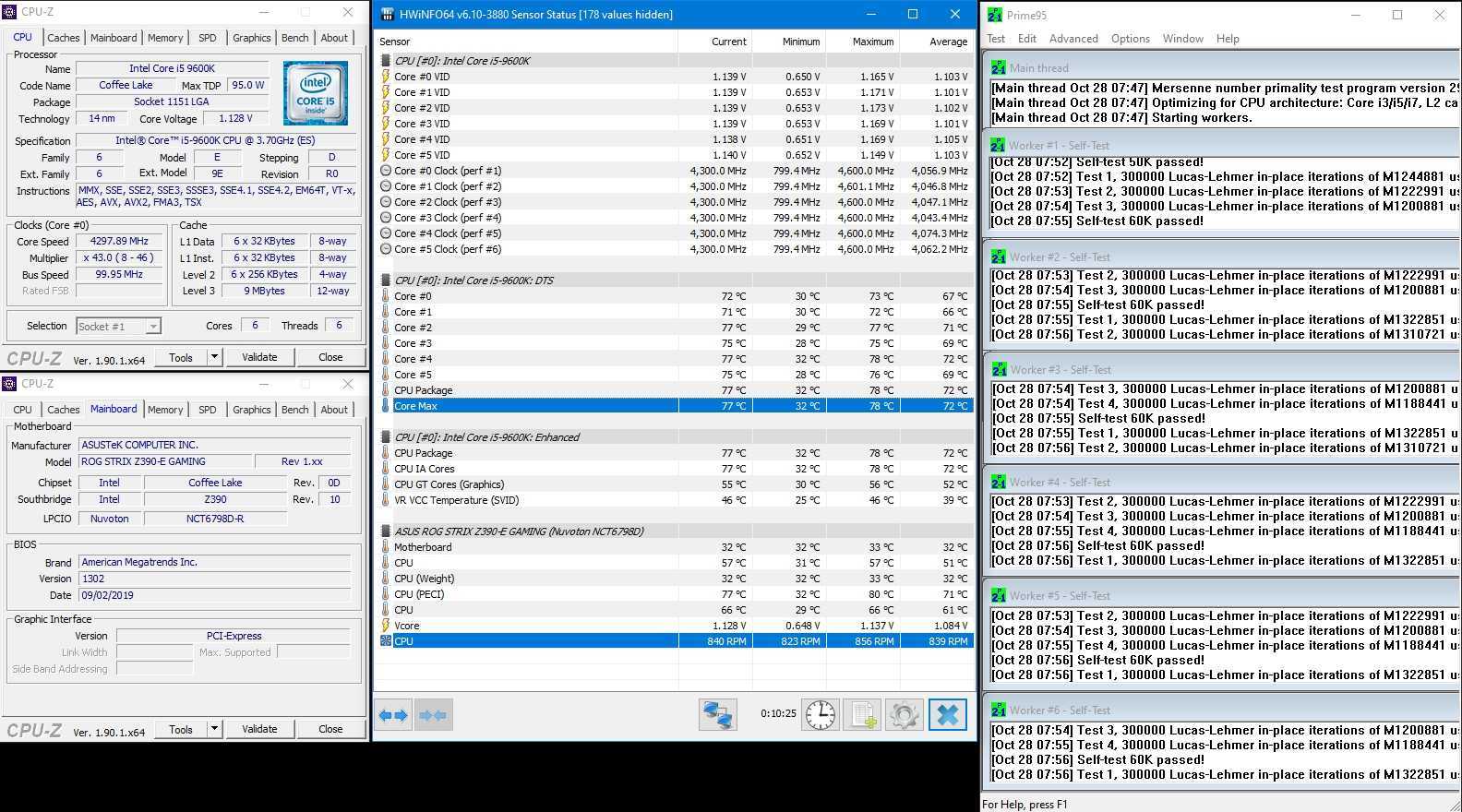Screen dimensions: 1462x812
Task: Switch to the Memory tab in top CPU-Z
Action: click(165, 38)
